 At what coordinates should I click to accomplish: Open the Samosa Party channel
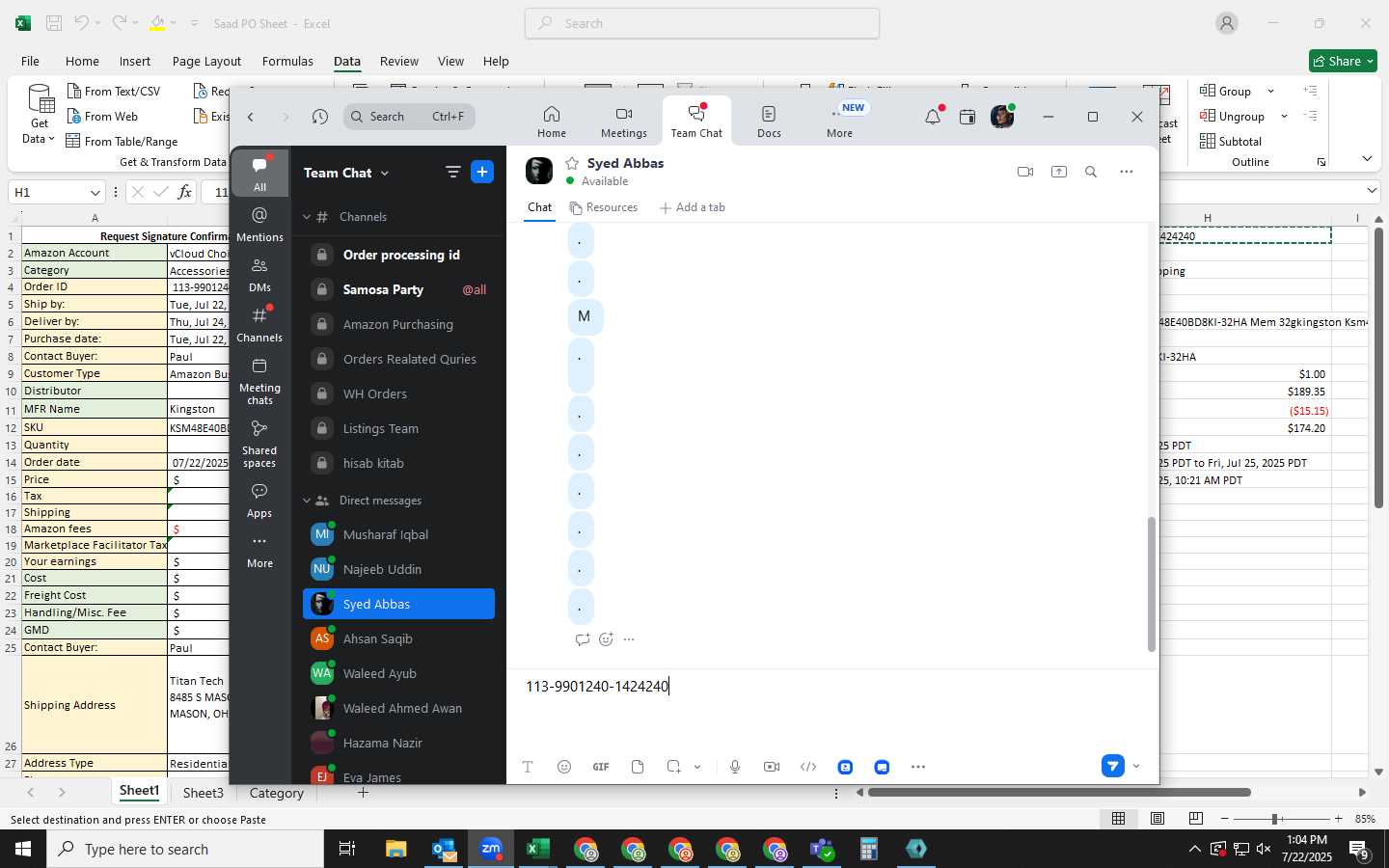[398, 289]
